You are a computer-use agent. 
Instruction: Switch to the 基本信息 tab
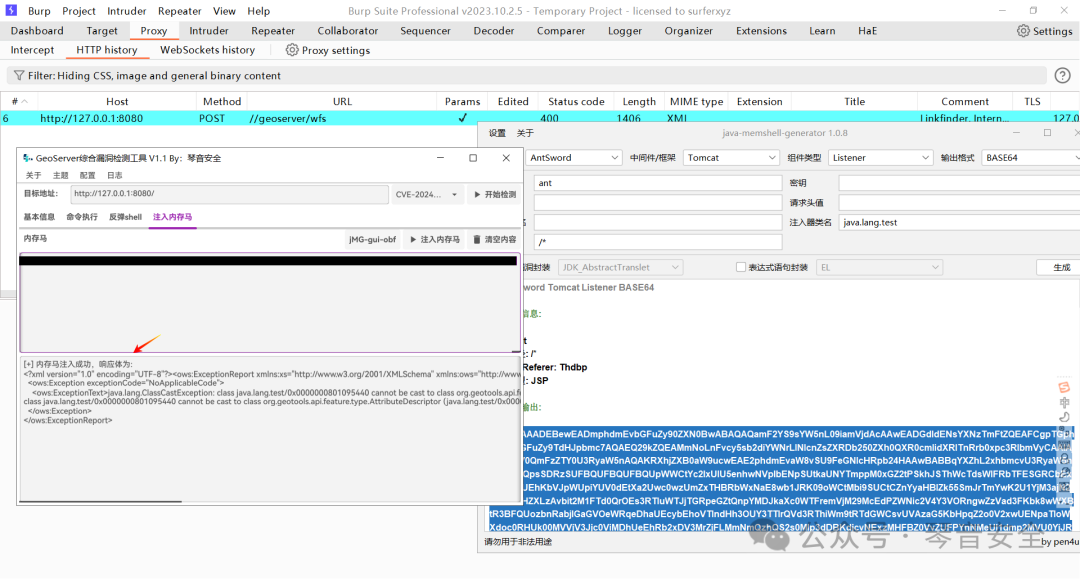[x=39, y=217]
